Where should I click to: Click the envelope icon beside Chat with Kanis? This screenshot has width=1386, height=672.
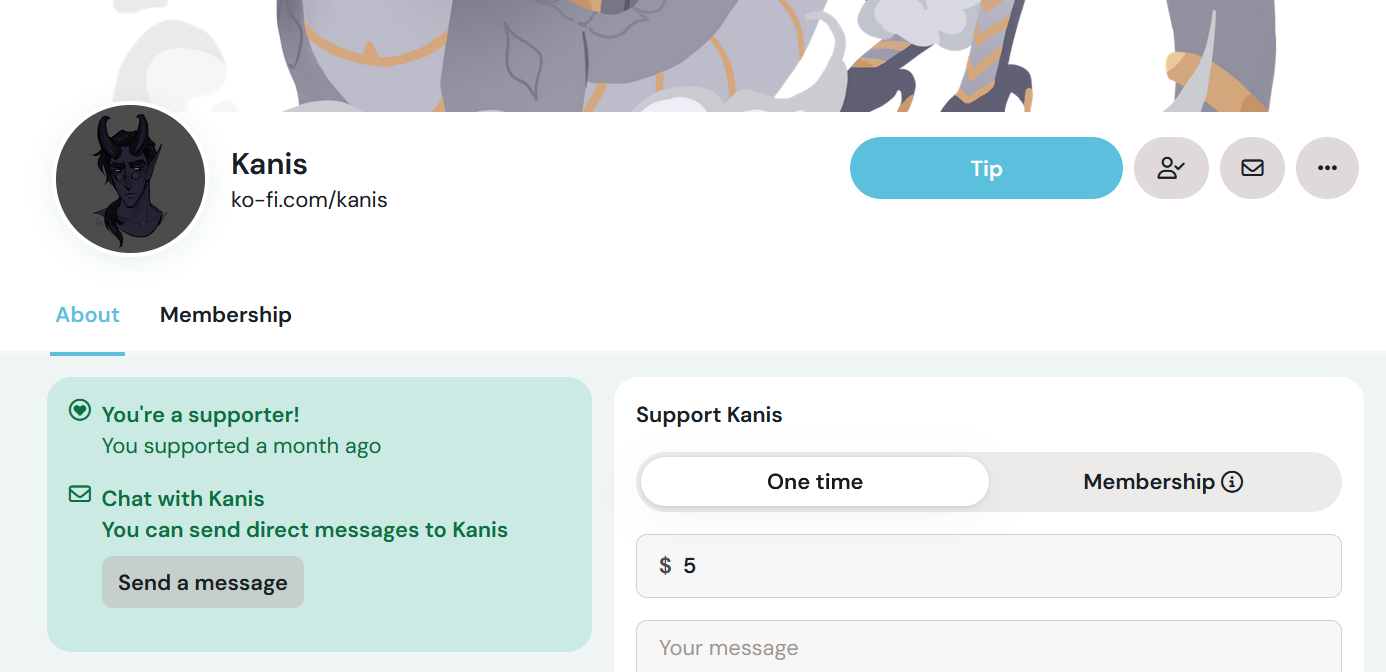pyautogui.click(x=80, y=494)
